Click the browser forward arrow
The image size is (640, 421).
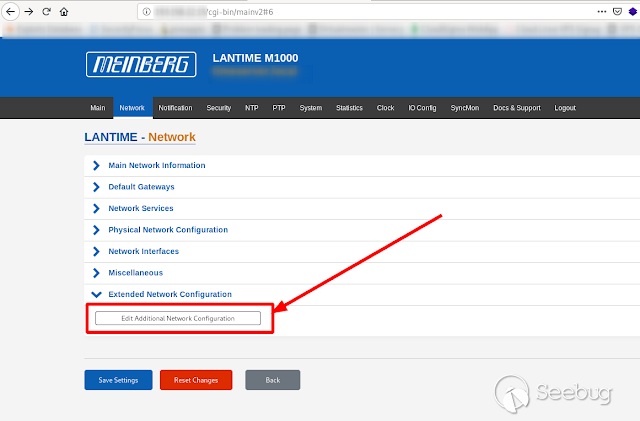point(29,11)
